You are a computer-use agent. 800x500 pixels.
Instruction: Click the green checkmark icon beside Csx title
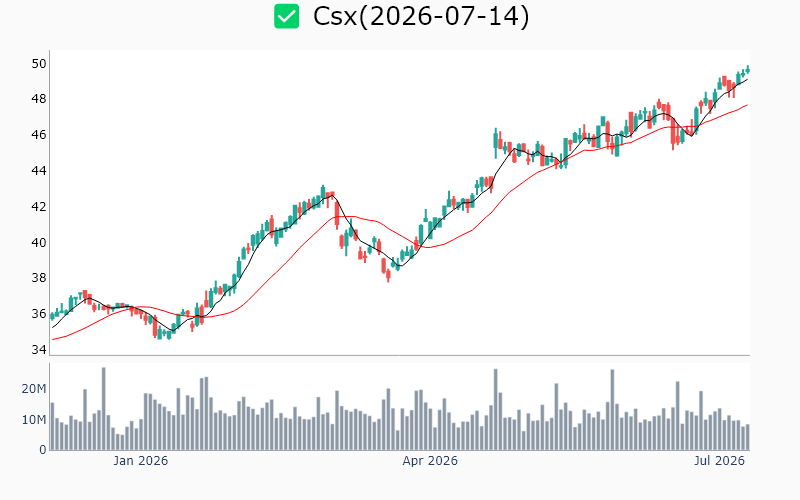point(286,16)
